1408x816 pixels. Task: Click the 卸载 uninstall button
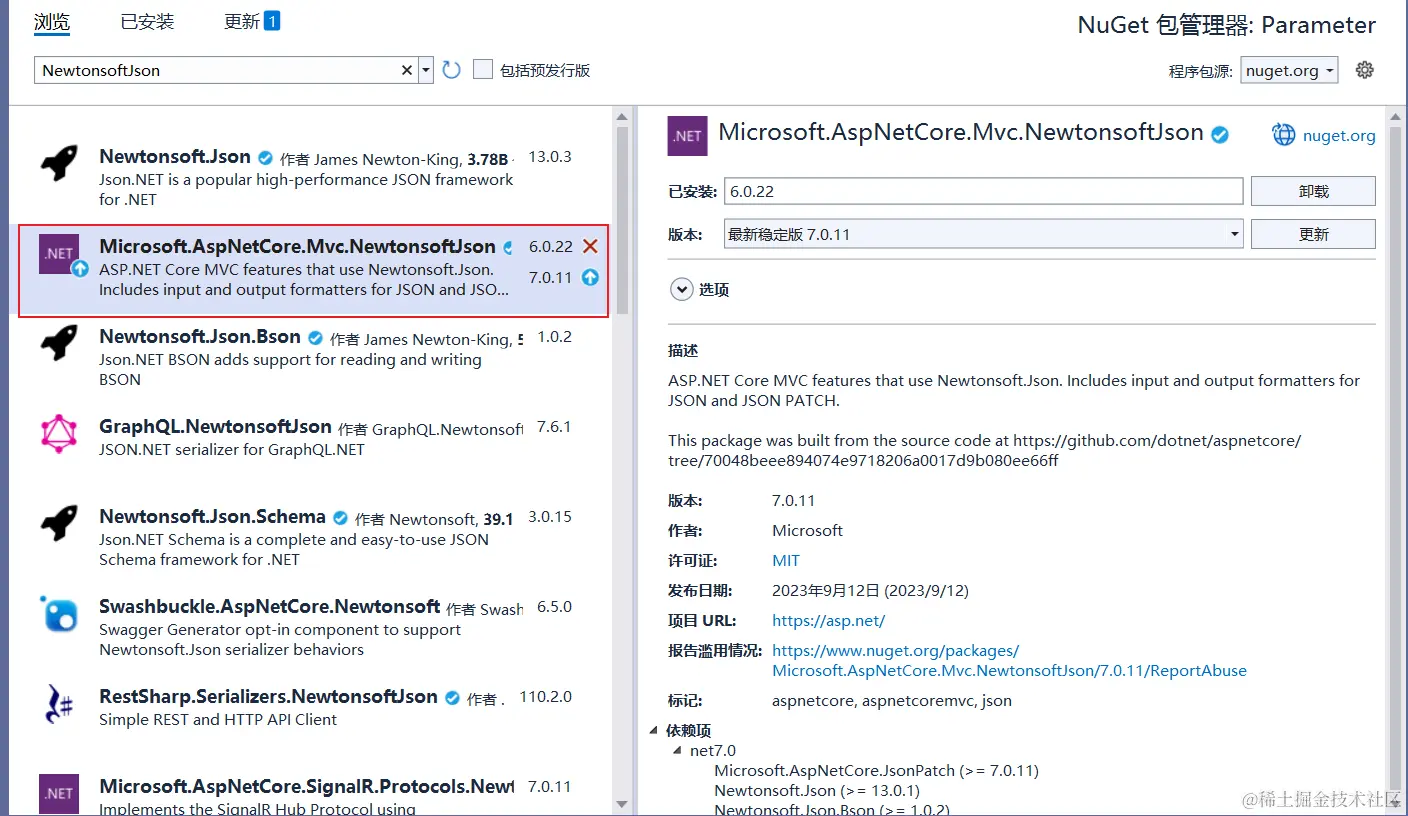coord(1313,191)
